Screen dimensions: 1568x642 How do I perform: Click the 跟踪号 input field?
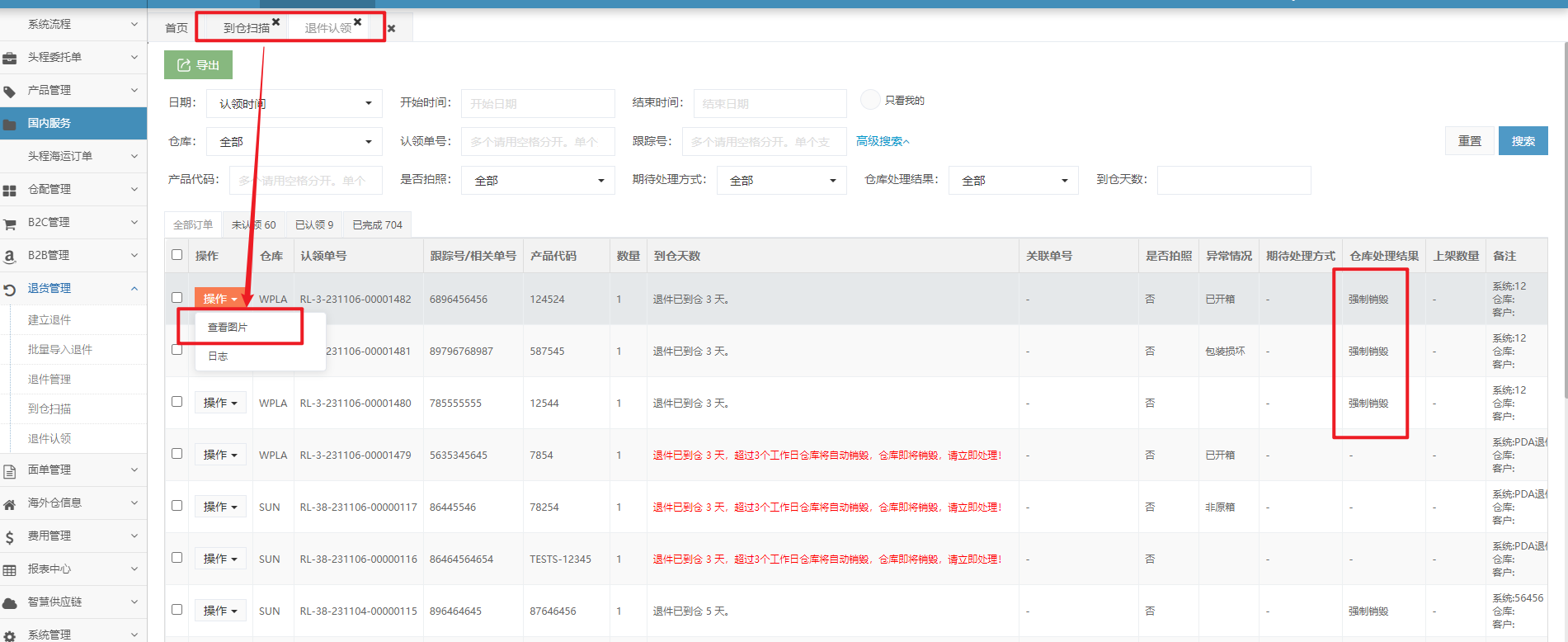tap(764, 141)
